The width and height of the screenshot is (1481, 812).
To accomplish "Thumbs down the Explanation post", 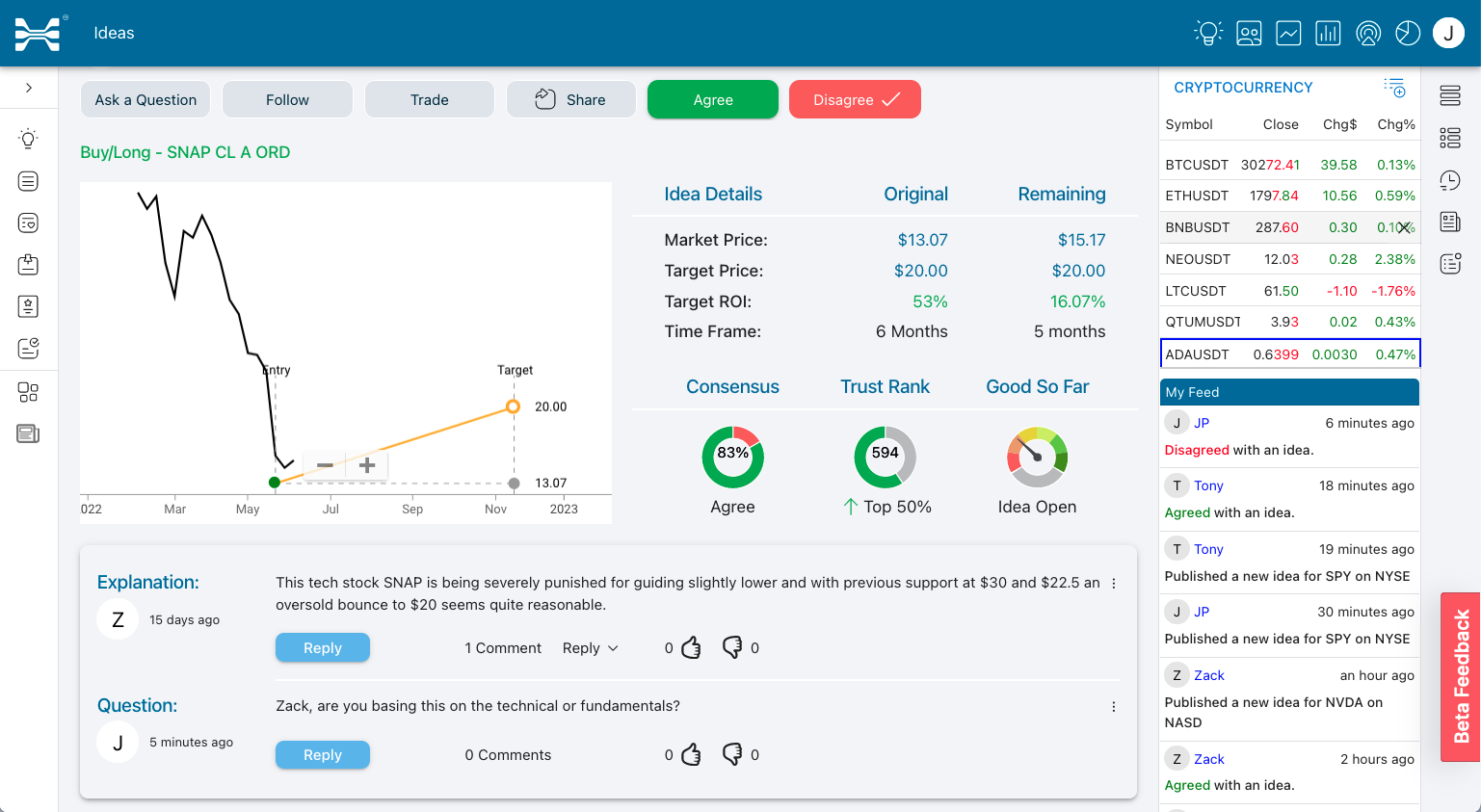I will (732, 647).
